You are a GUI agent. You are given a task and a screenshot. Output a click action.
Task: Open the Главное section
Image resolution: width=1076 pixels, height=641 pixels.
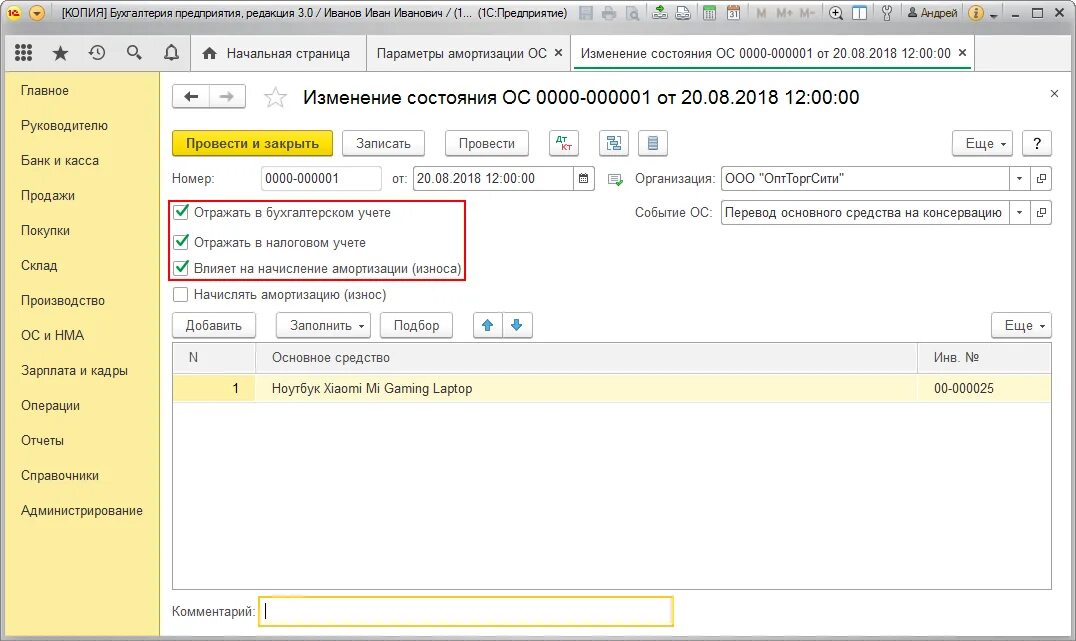[x=45, y=91]
